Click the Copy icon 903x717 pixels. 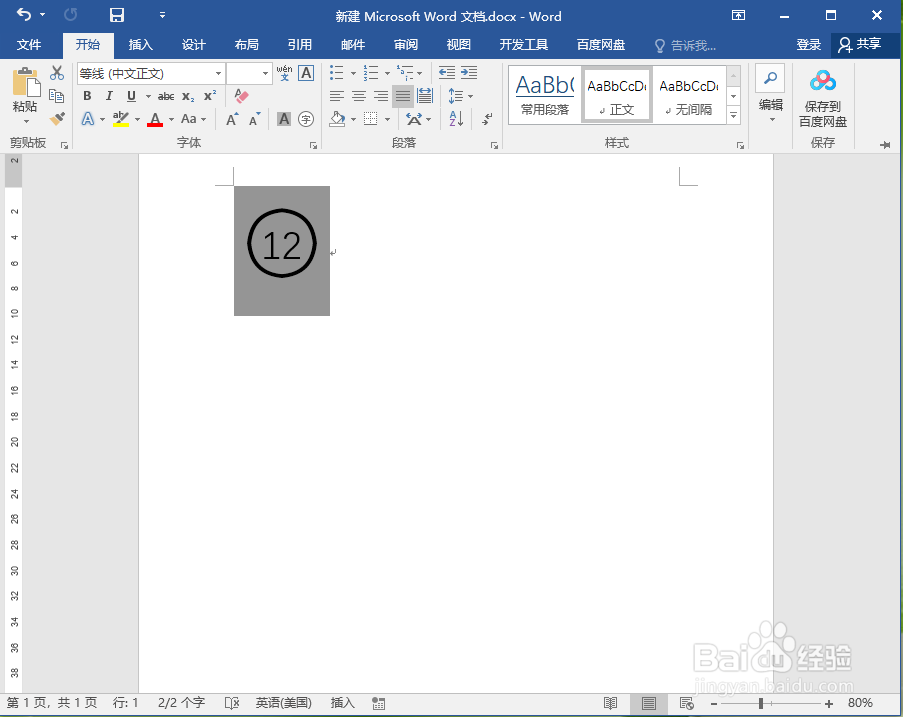[56, 96]
